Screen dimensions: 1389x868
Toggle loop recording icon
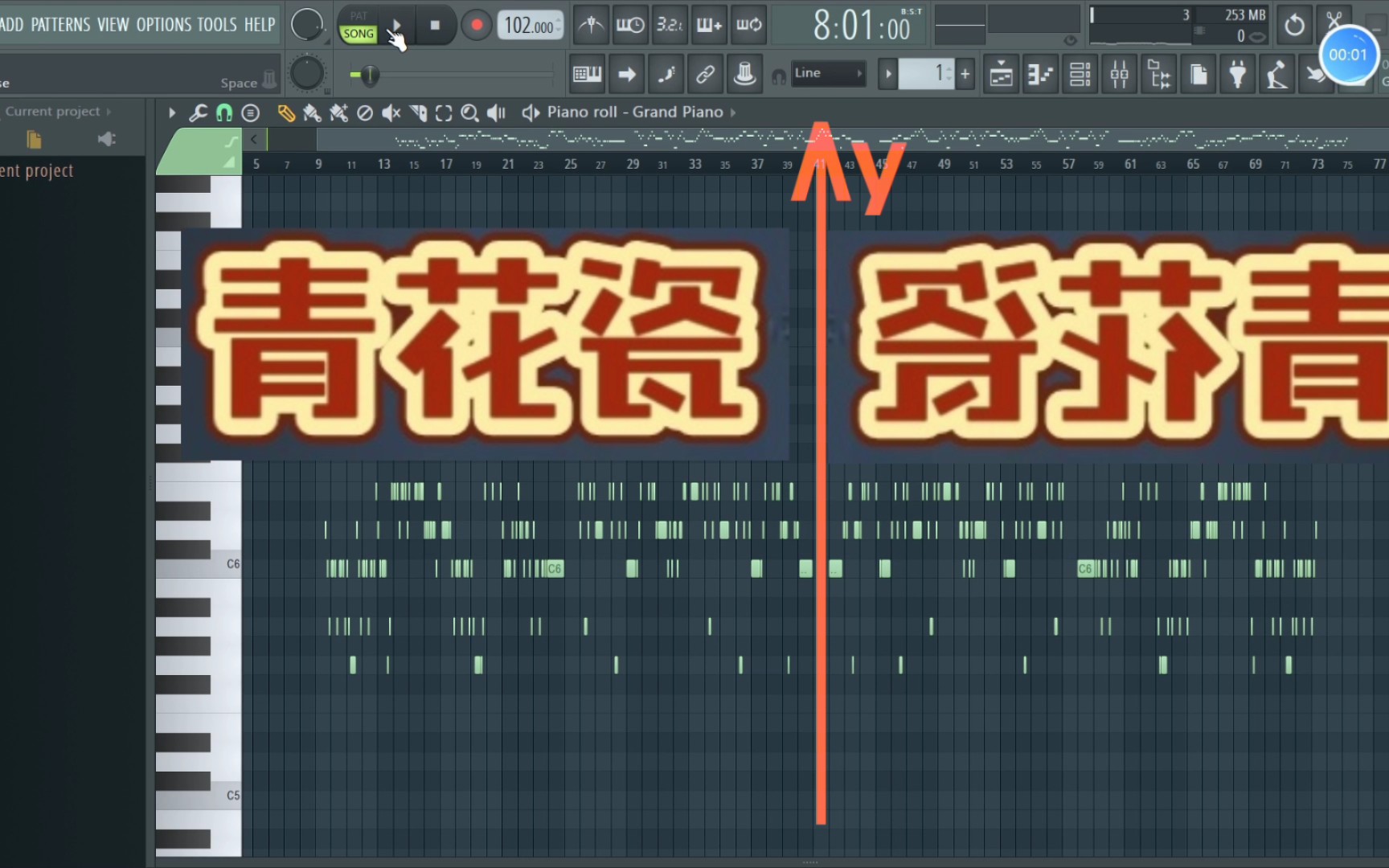(x=748, y=26)
